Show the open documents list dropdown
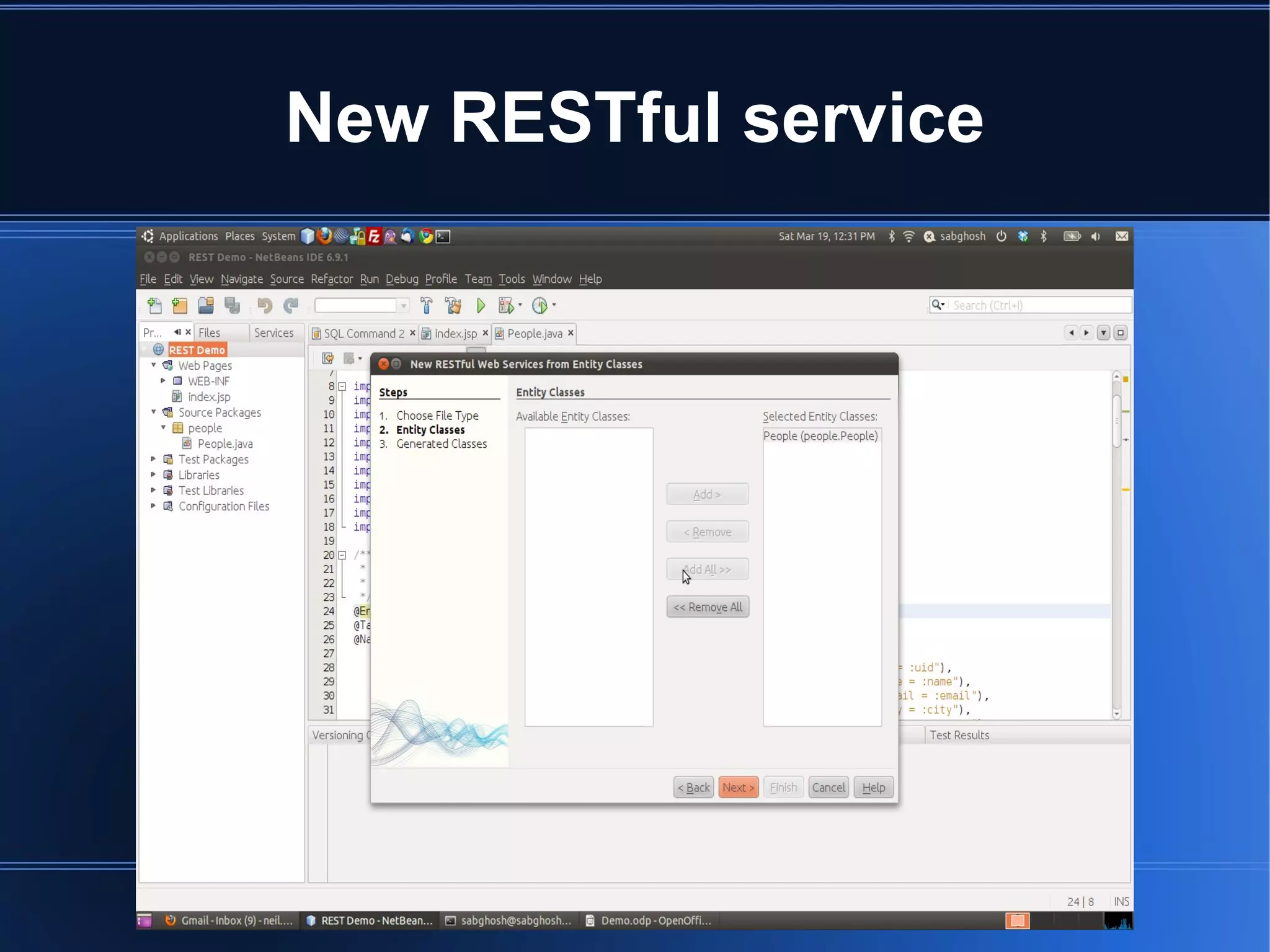This screenshot has width=1270, height=952. point(1103,333)
